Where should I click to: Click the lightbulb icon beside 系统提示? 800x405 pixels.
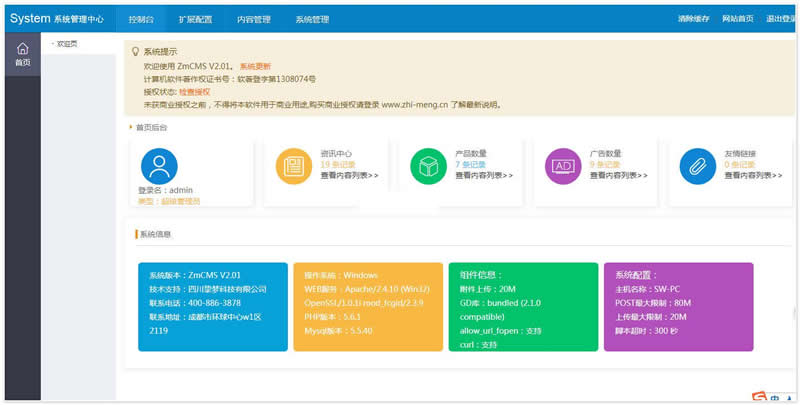tap(136, 50)
